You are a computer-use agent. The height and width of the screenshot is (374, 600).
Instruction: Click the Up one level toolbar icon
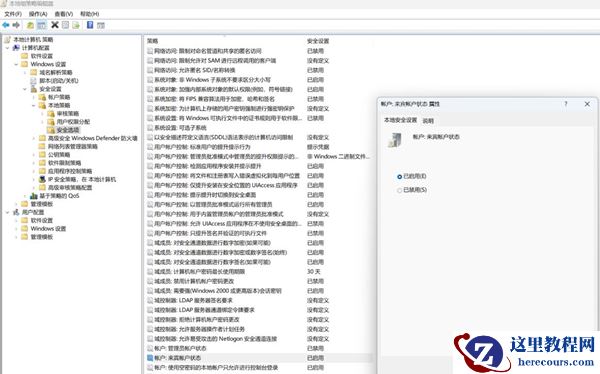pos(30,25)
